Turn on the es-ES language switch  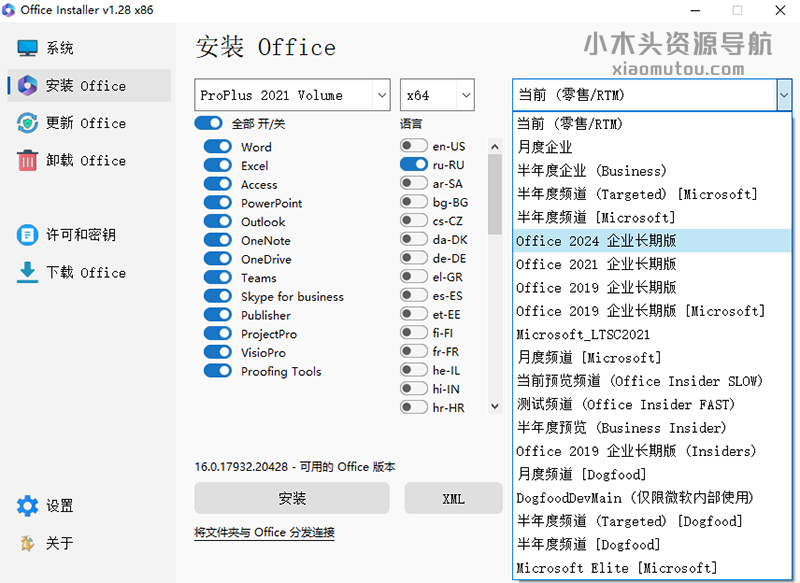click(x=414, y=295)
